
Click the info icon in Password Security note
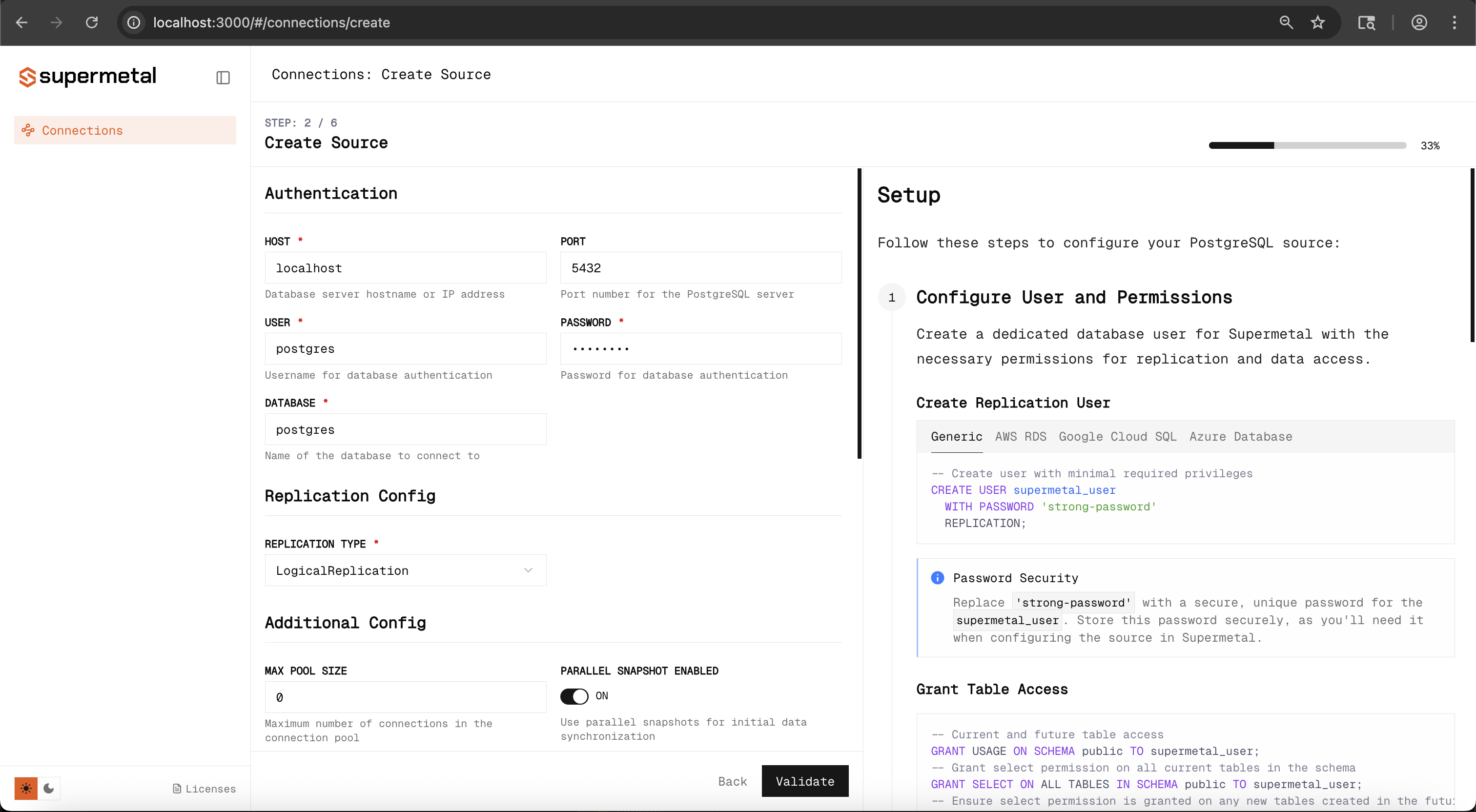coord(937,578)
